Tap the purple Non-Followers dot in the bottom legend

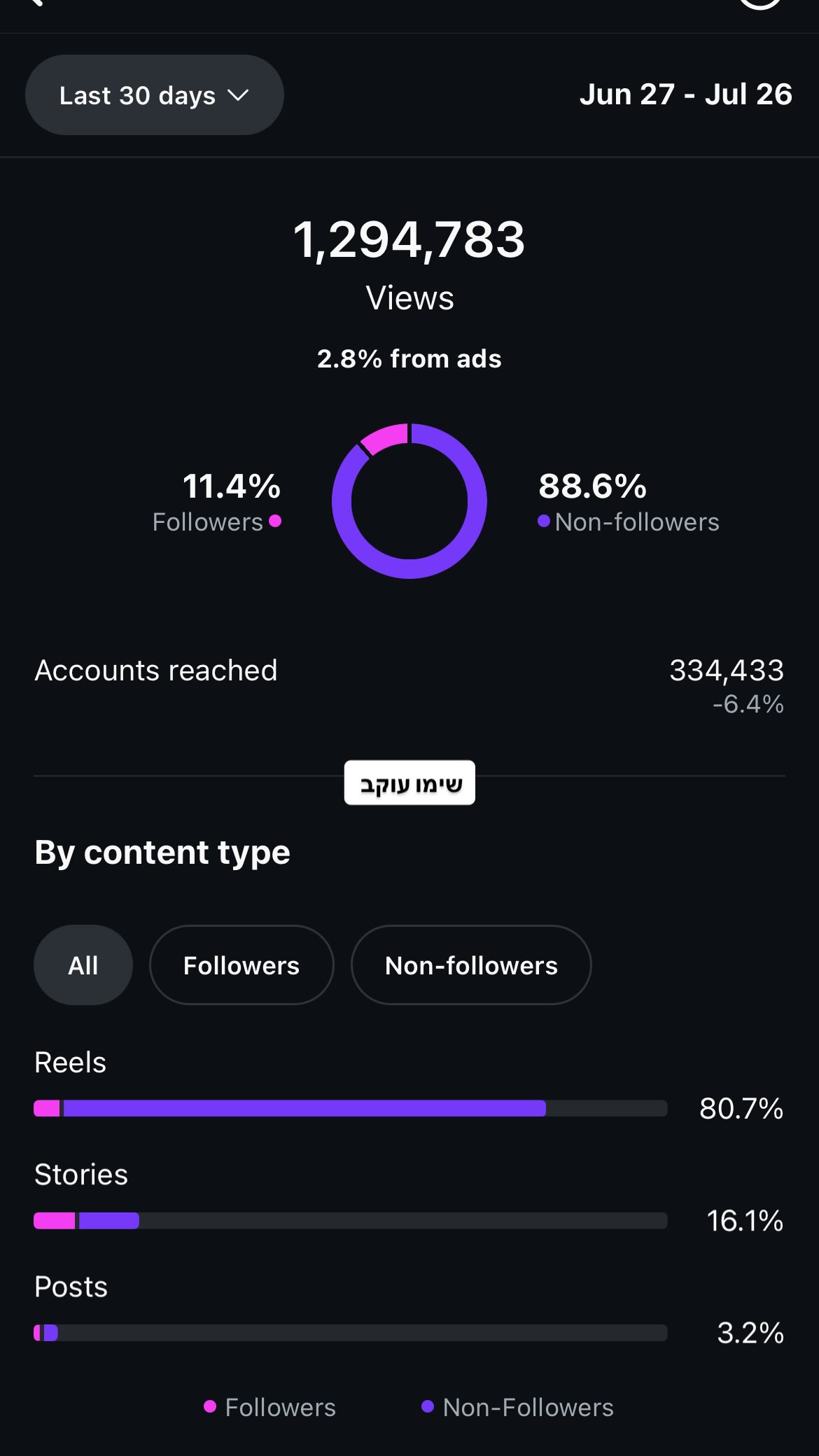point(428,1407)
